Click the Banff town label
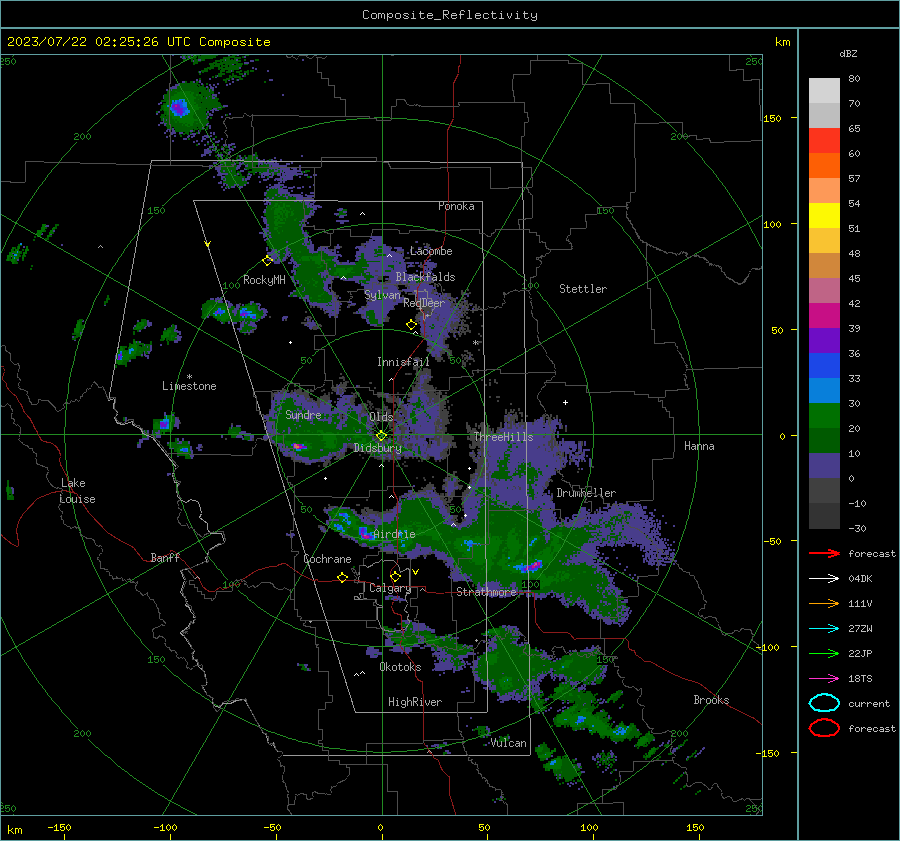 pyautogui.click(x=165, y=558)
